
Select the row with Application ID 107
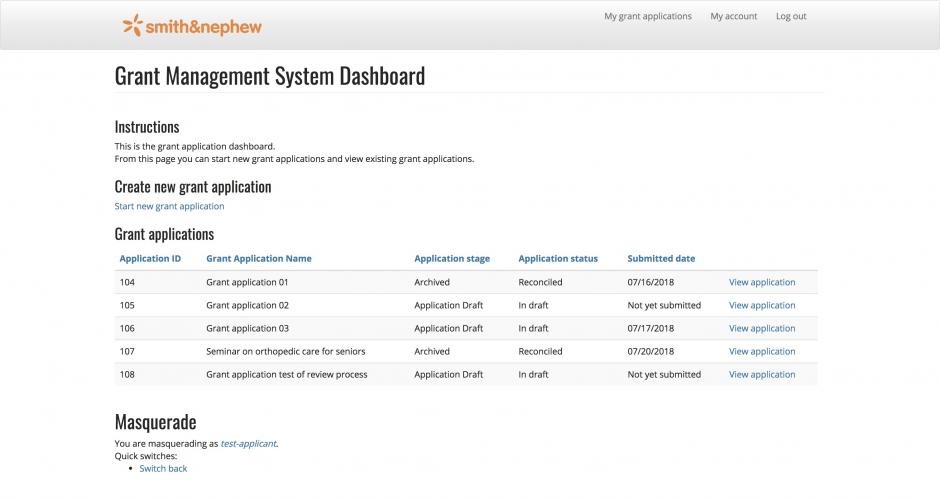pos(127,351)
